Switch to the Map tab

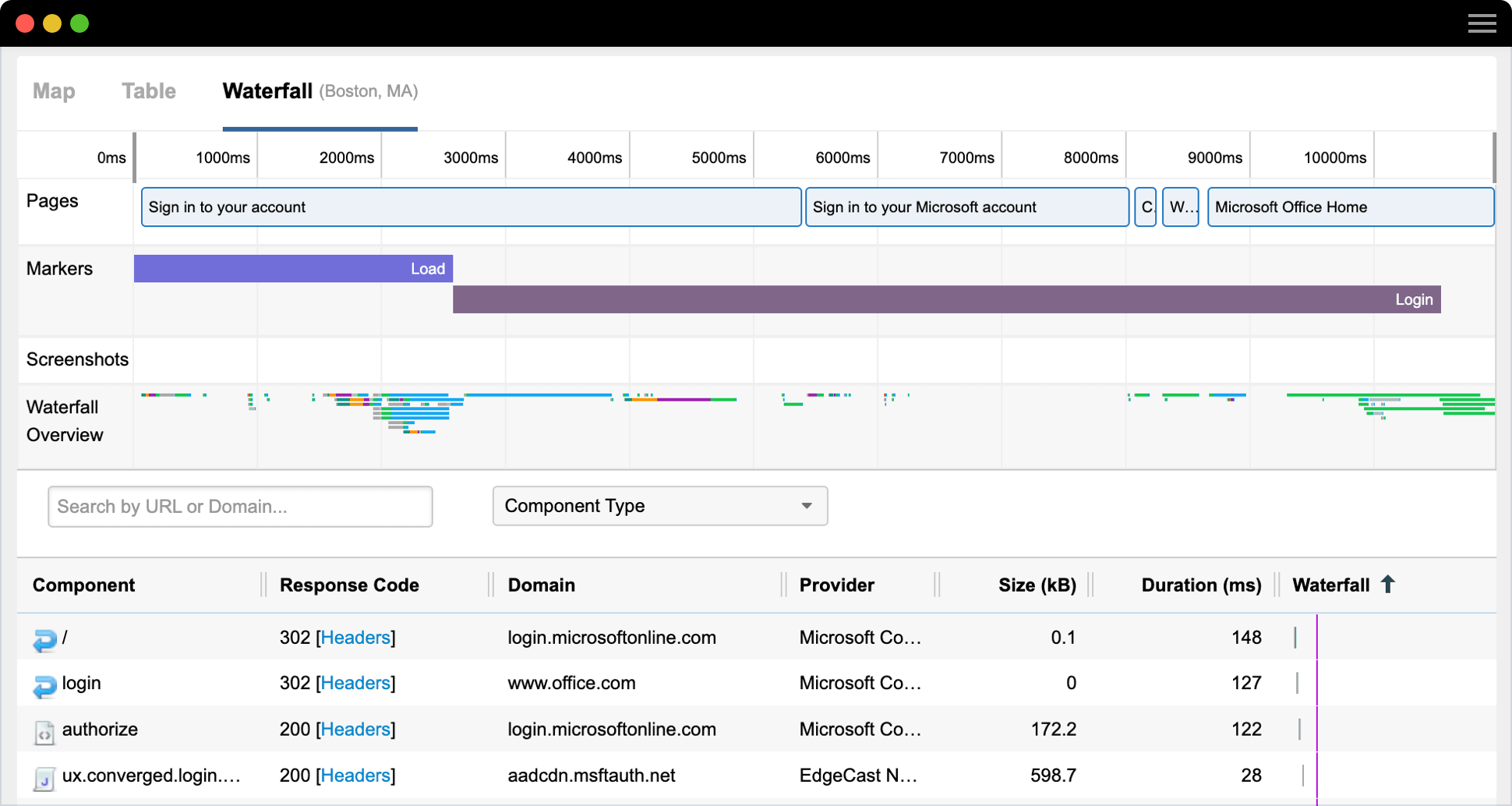(x=54, y=91)
